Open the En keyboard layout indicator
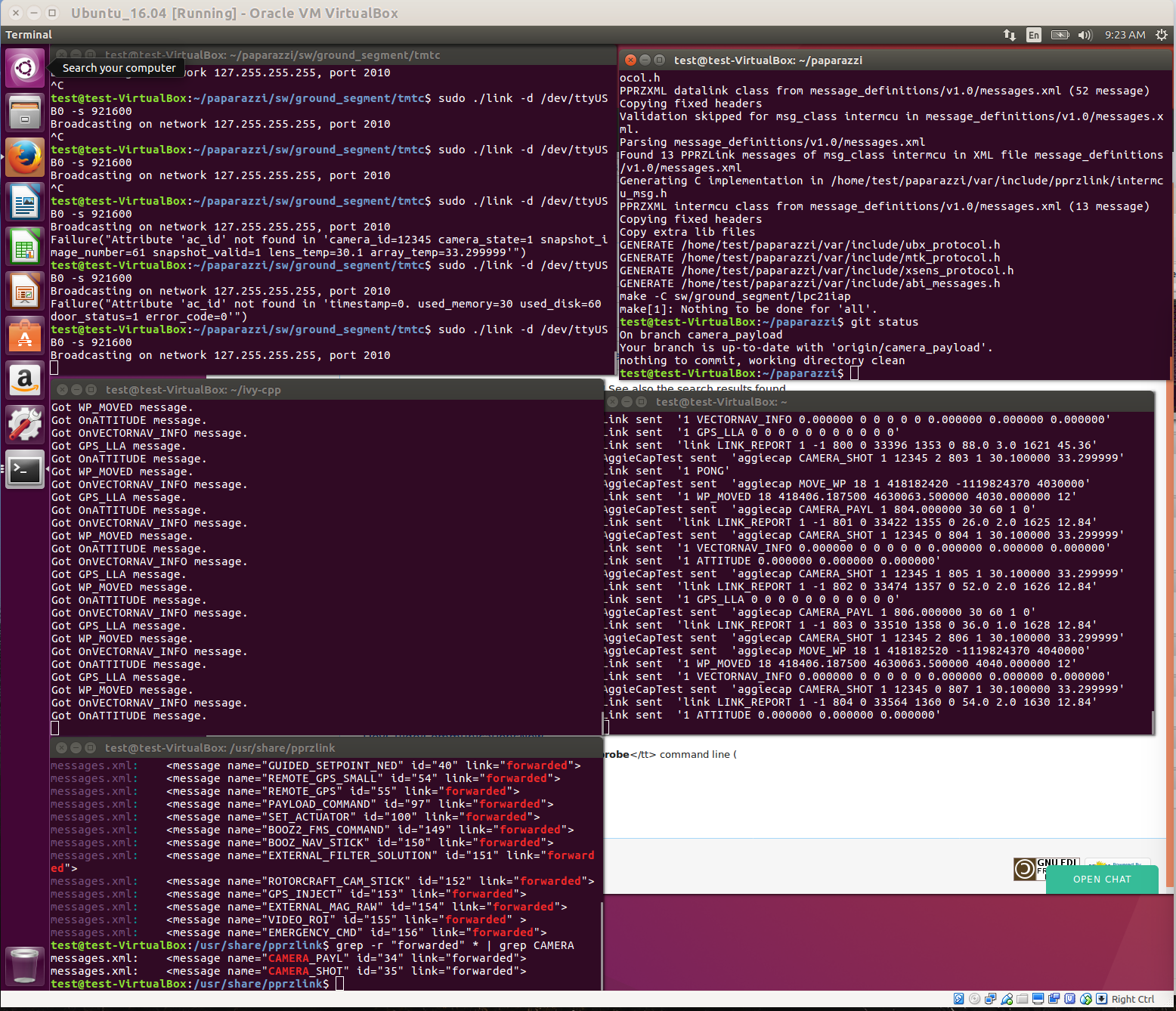This screenshot has width=1176, height=1011. pos(1033,35)
